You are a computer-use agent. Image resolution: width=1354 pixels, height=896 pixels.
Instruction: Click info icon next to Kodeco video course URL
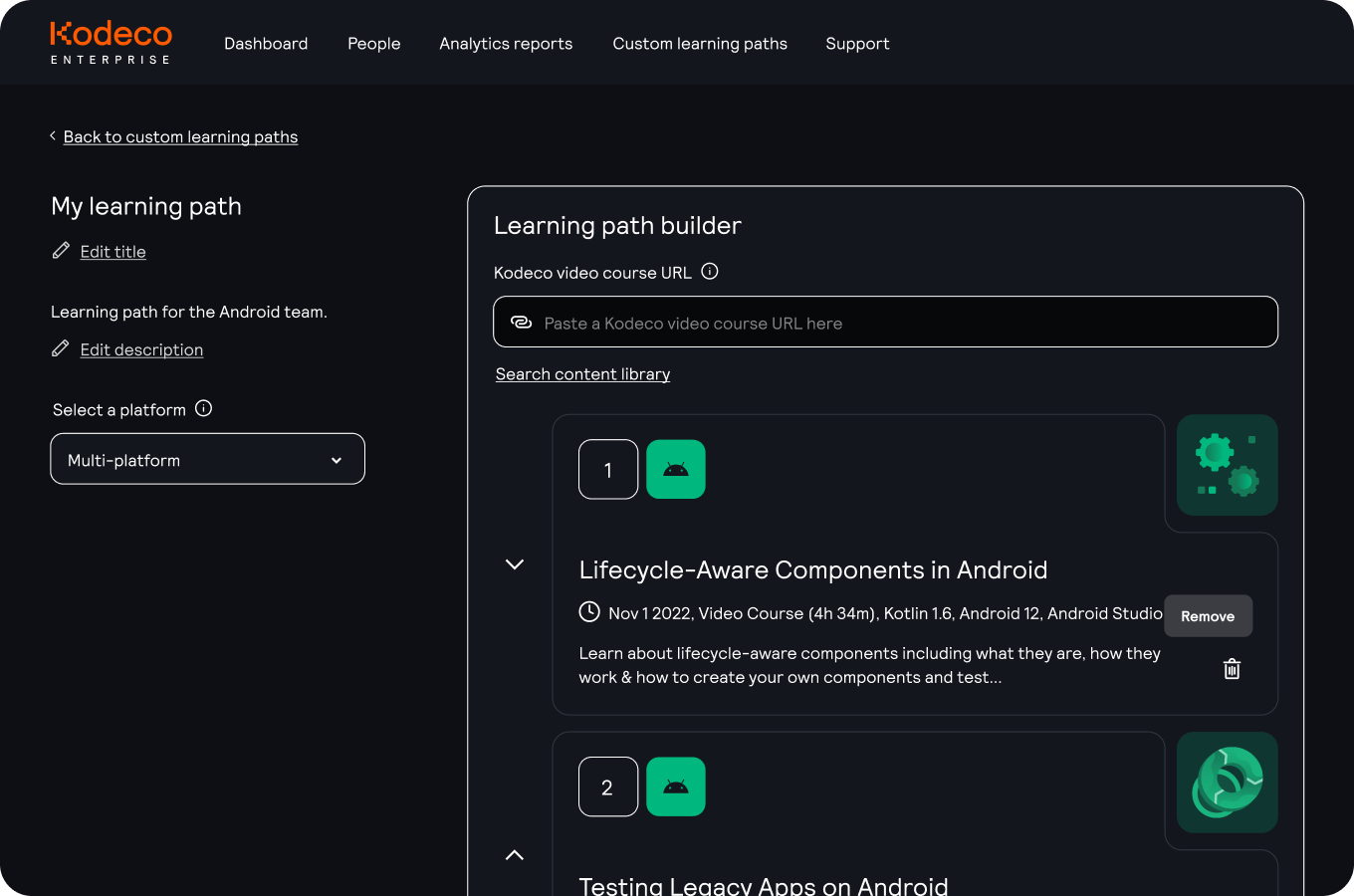(x=710, y=272)
